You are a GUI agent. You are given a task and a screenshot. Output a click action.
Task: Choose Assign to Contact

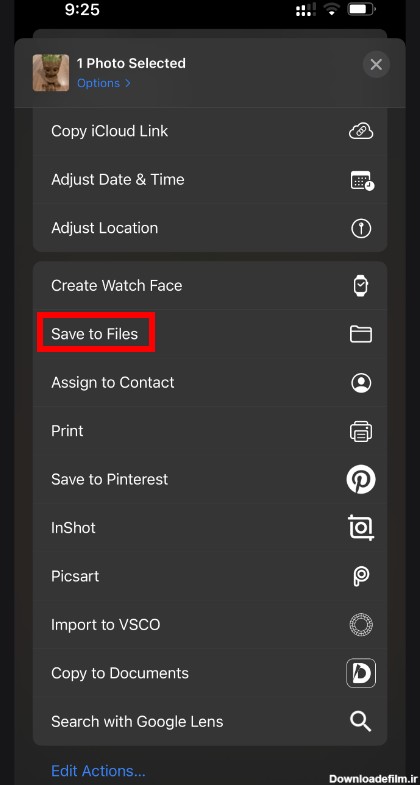pyautogui.click(x=210, y=382)
